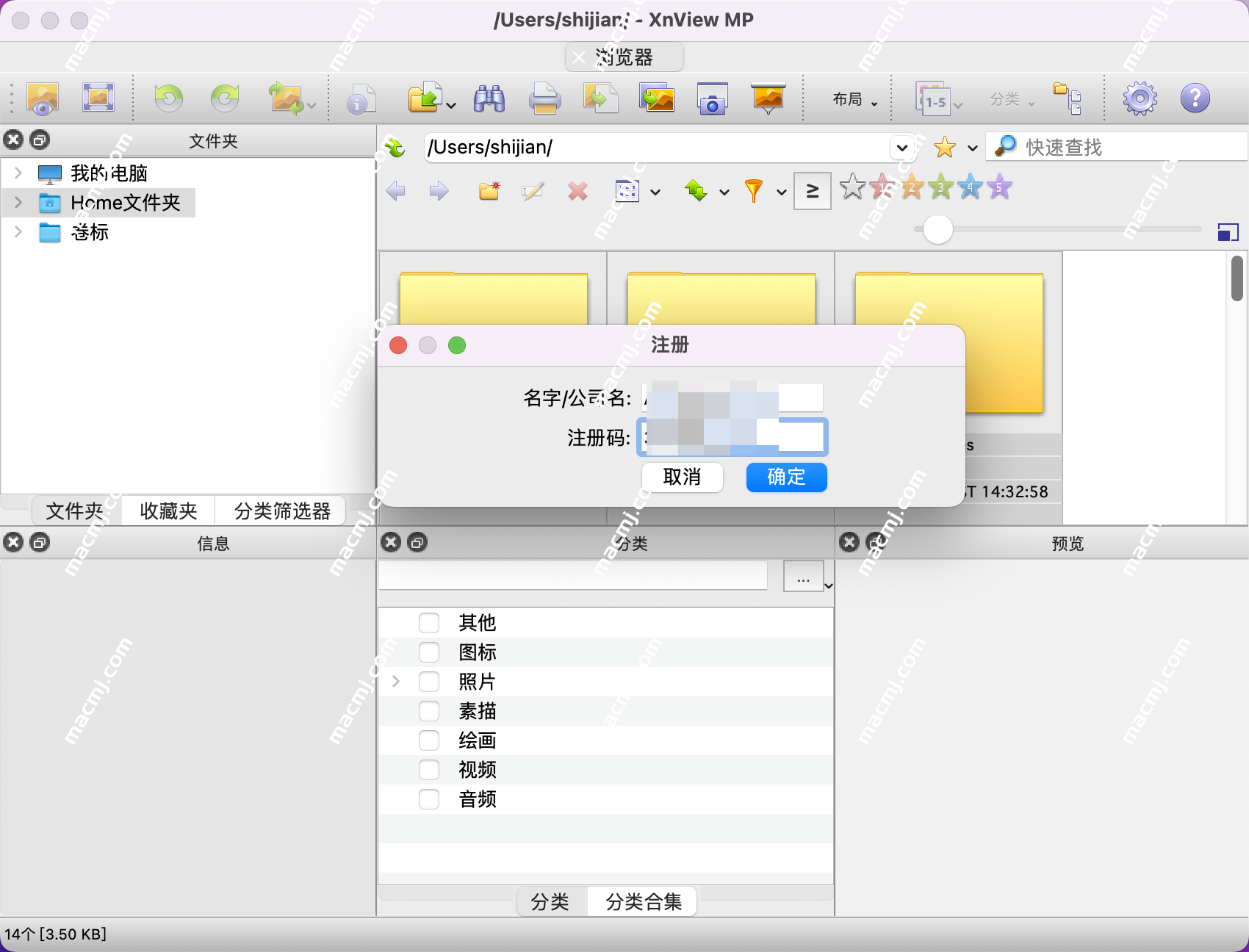
Task: Open the sort order dropdown arrow
Action: pos(724,192)
